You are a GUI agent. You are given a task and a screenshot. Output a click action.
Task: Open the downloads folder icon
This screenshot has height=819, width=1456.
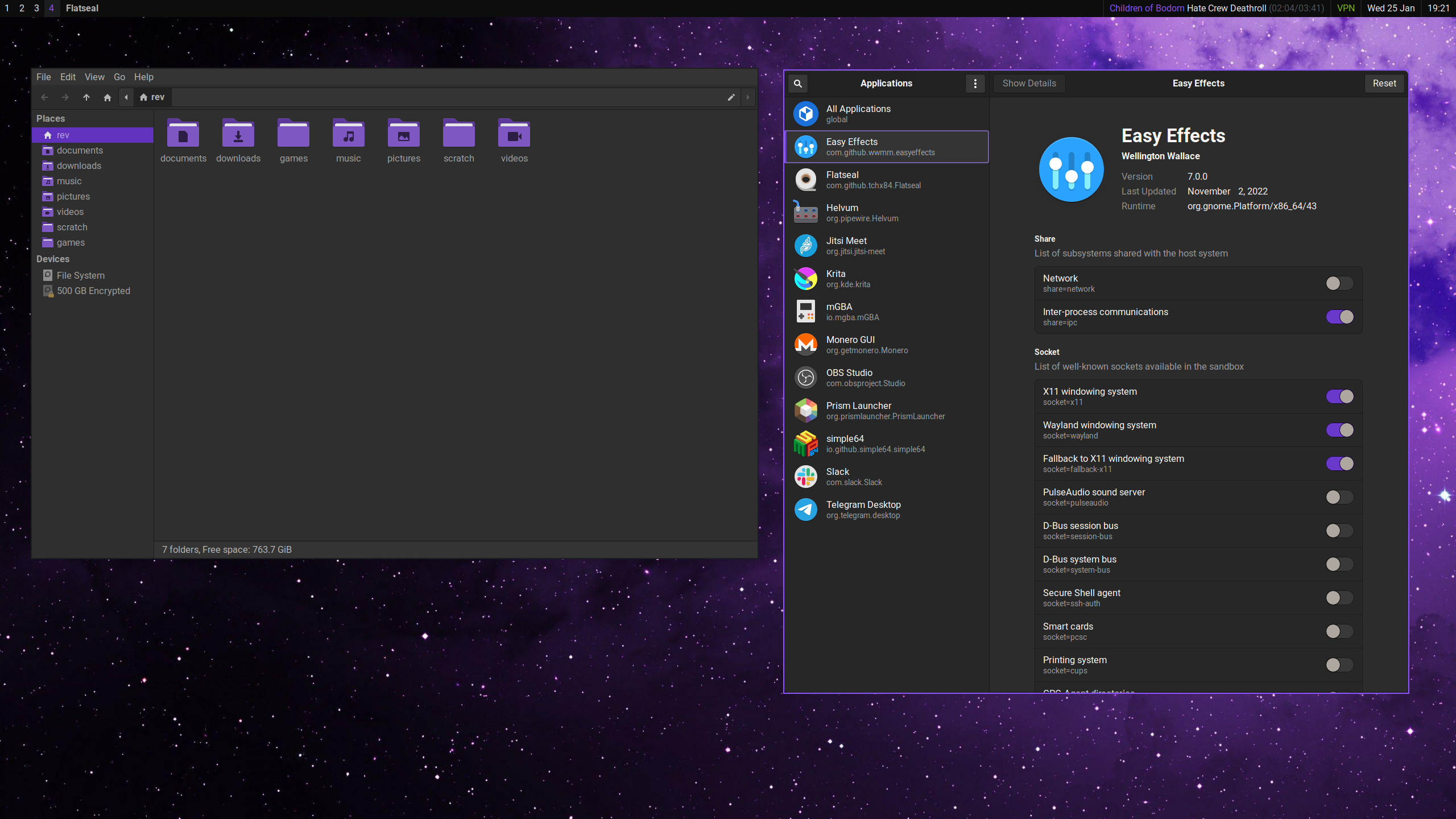point(238,134)
